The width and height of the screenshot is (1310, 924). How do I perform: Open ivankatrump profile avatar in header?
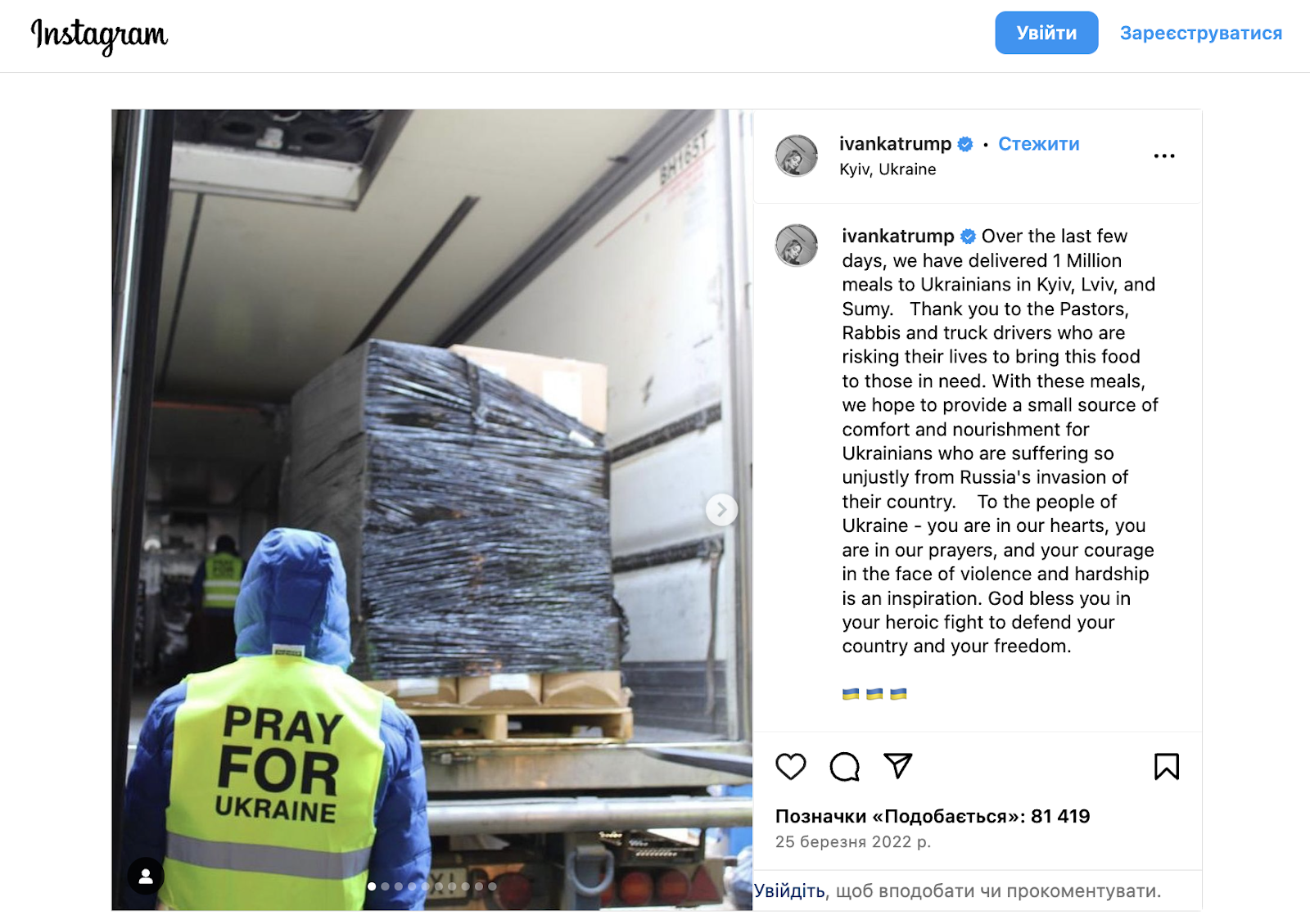(797, 156)
